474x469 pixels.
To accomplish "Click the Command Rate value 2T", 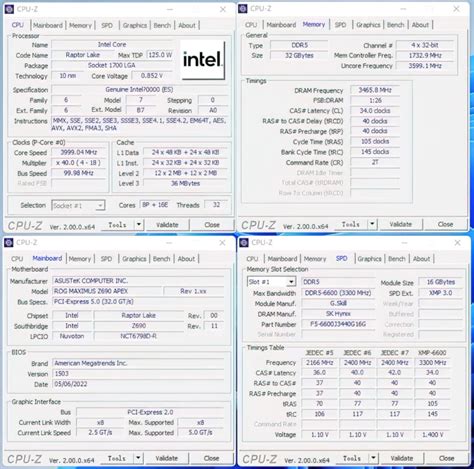I will click(375, 162).
